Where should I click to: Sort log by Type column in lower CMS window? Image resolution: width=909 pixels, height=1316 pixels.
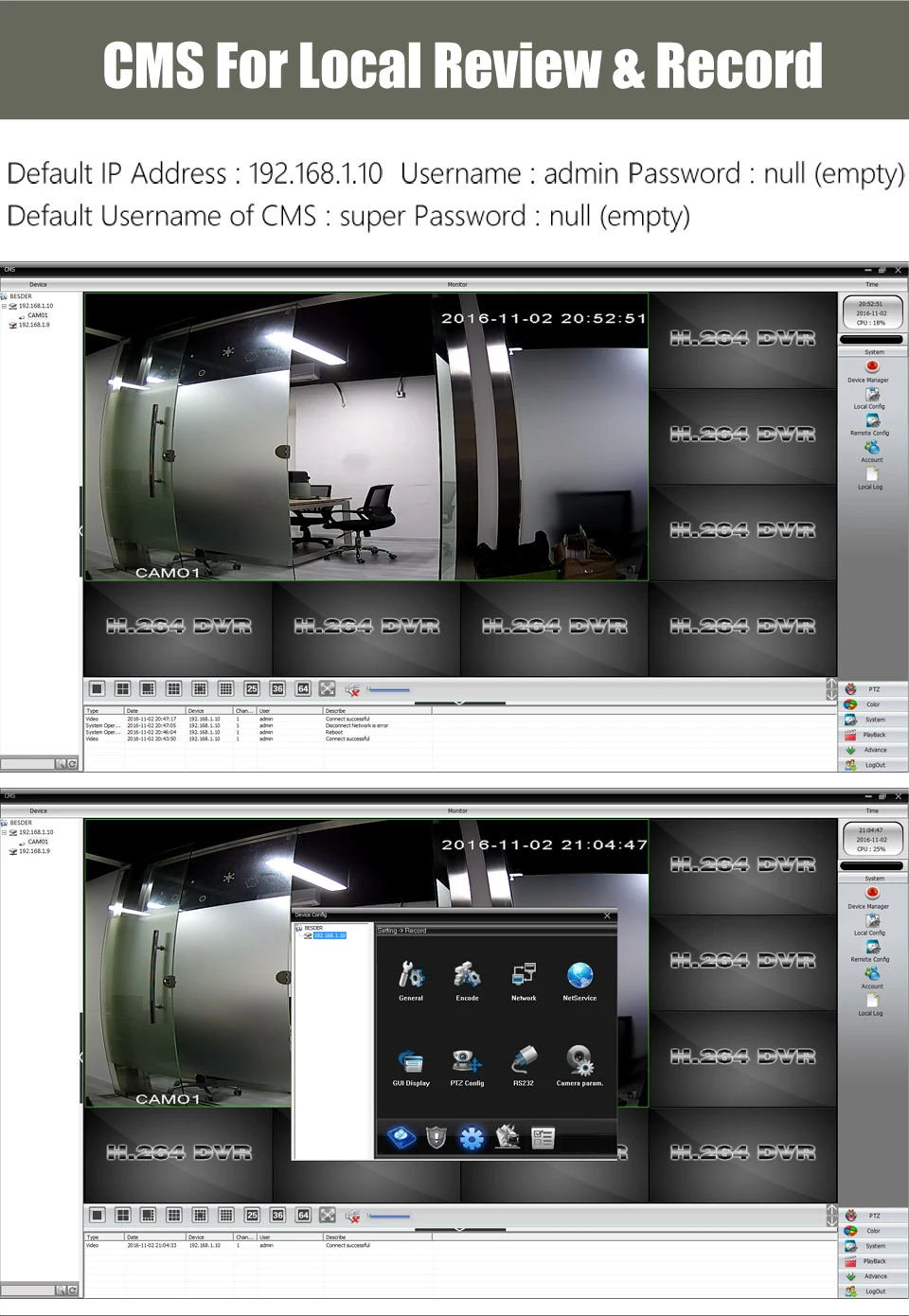coord(104,1236)
